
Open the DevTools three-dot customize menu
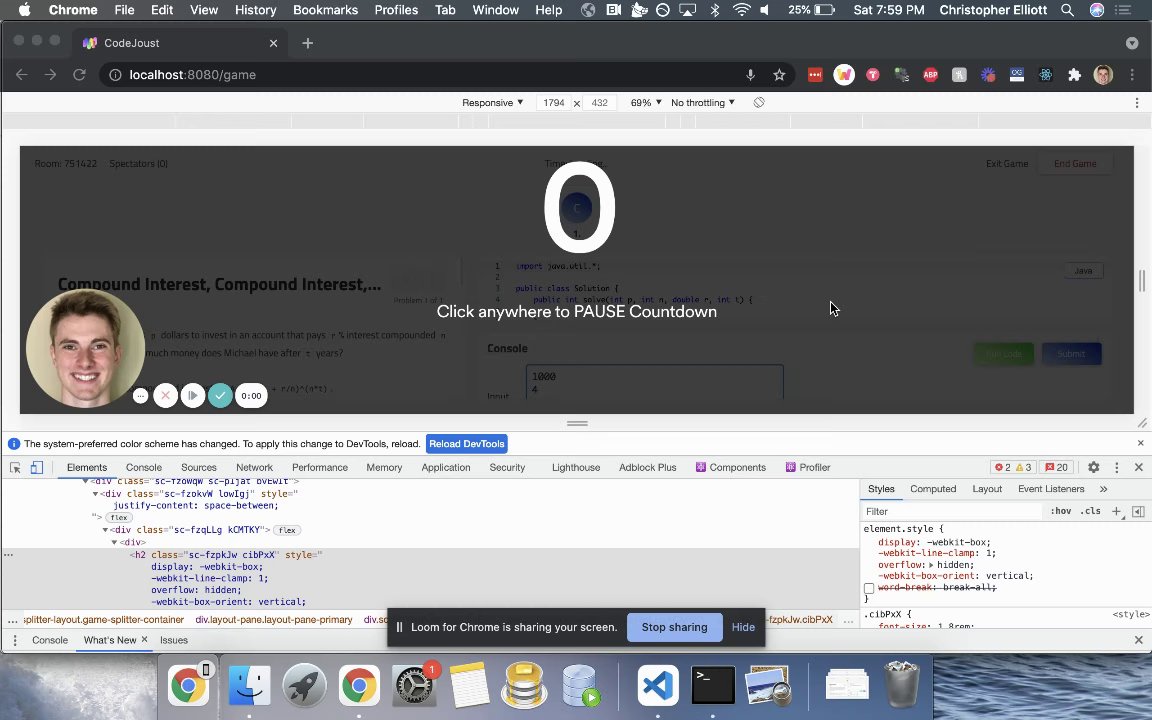(x=1117, y=467)
